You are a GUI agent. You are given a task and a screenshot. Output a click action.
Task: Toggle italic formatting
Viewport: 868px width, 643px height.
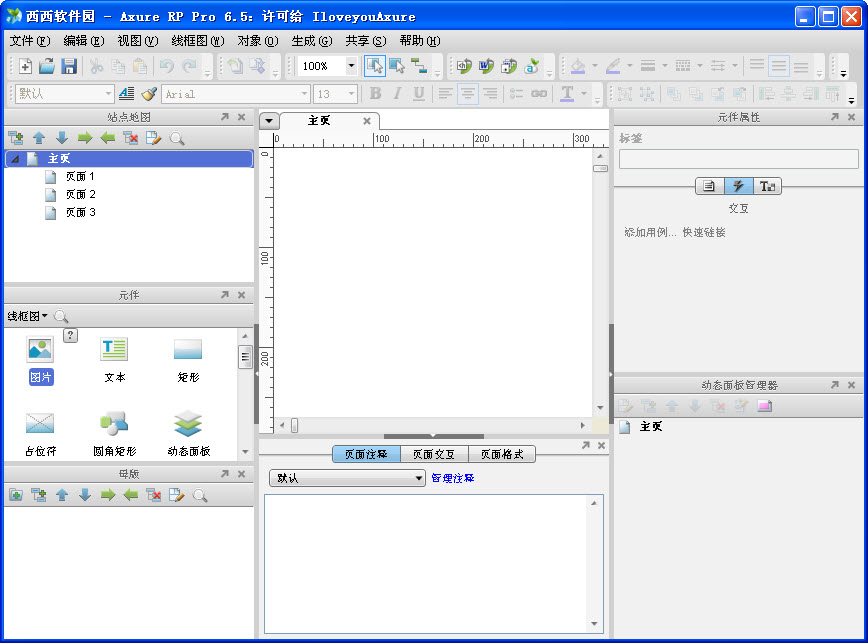396,92
